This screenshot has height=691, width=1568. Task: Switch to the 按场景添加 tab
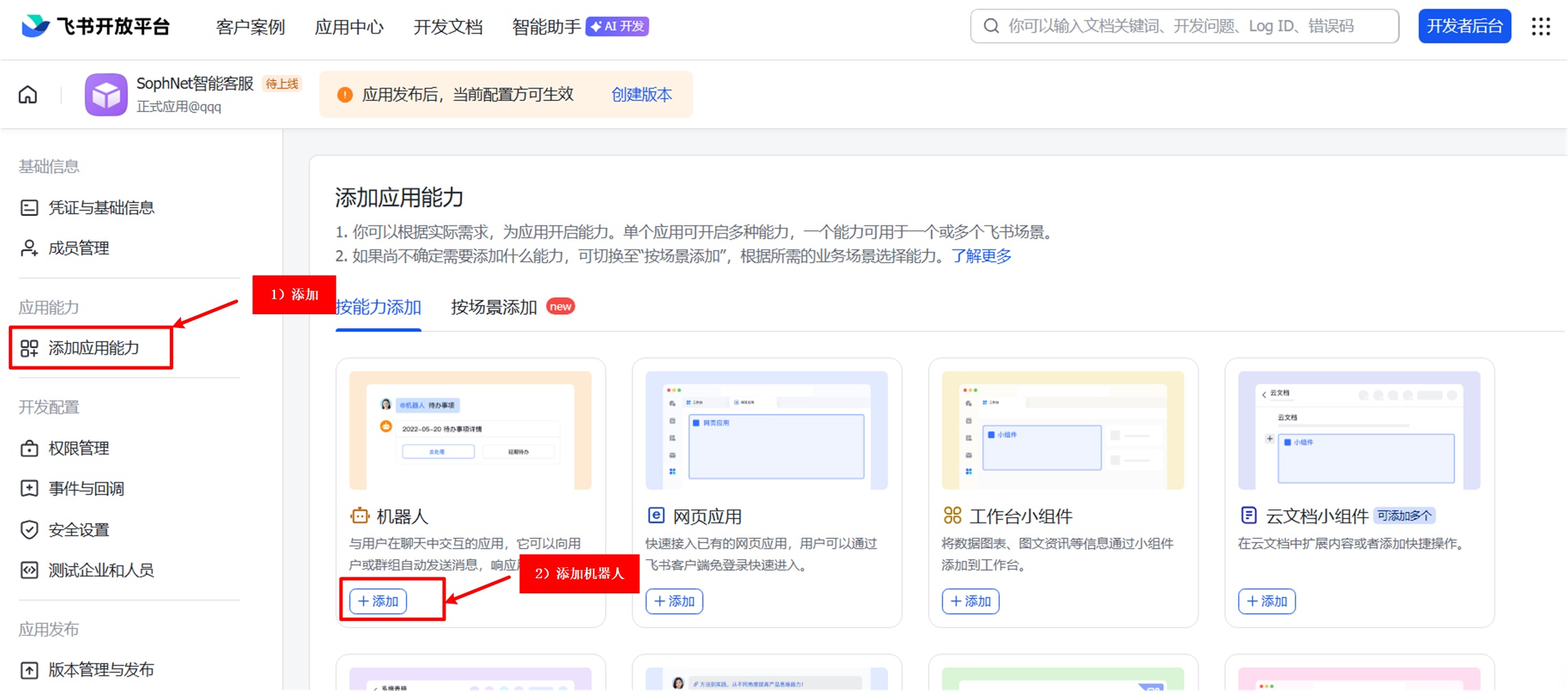[494, 307]
